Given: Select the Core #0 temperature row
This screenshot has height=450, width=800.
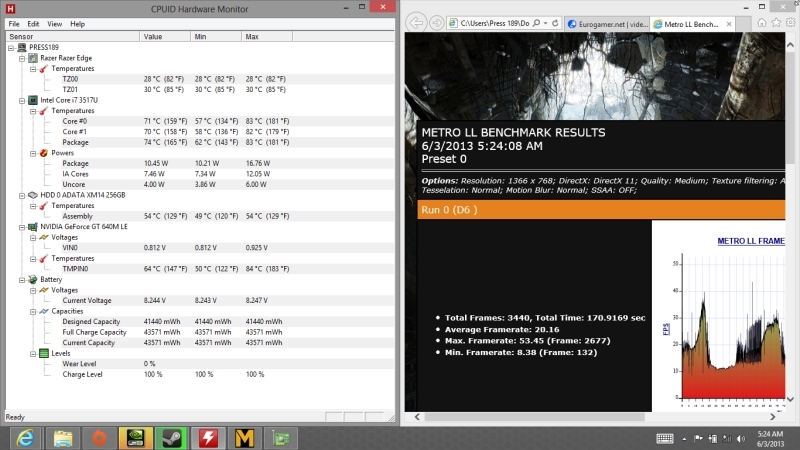Looking at the screenshot, I should tap(200, 121).
